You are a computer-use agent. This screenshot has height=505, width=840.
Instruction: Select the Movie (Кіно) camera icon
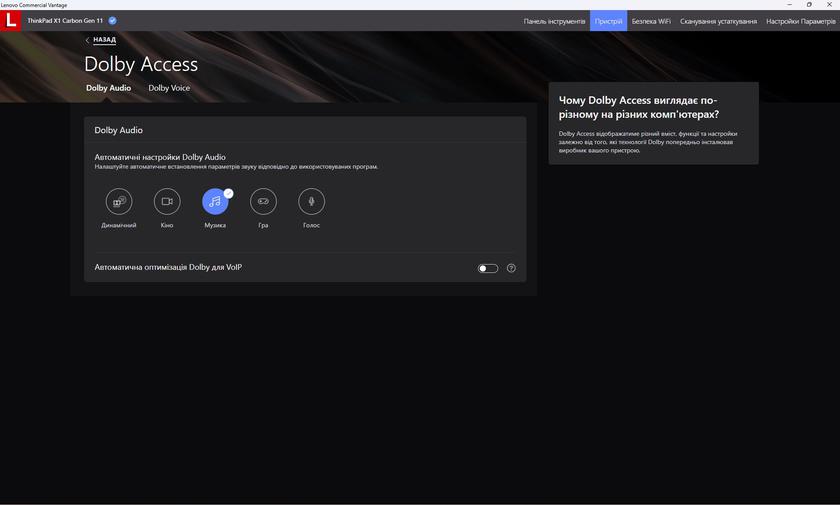tap(167, 201)
